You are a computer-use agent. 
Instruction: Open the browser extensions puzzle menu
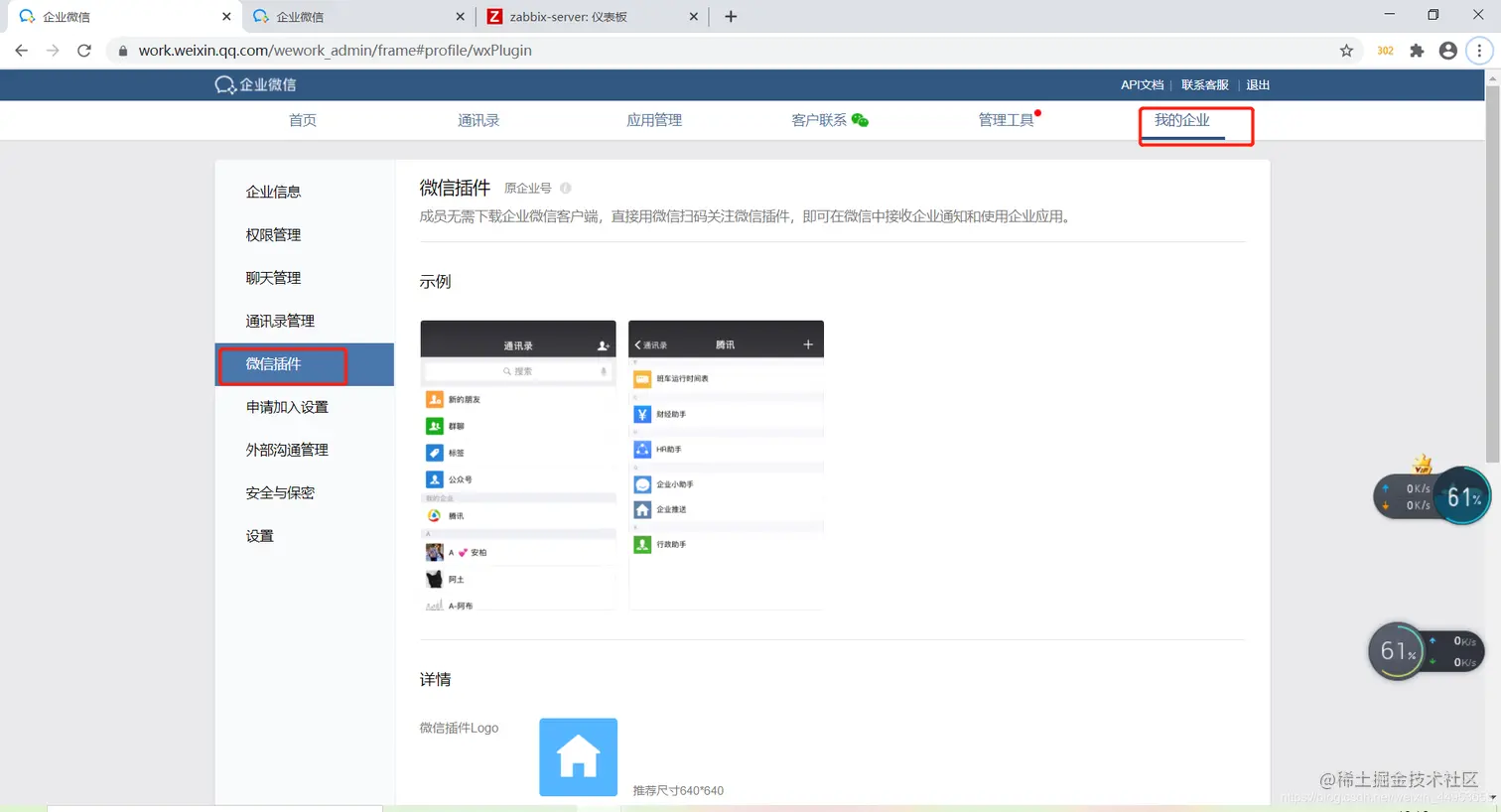[1417, 50]
